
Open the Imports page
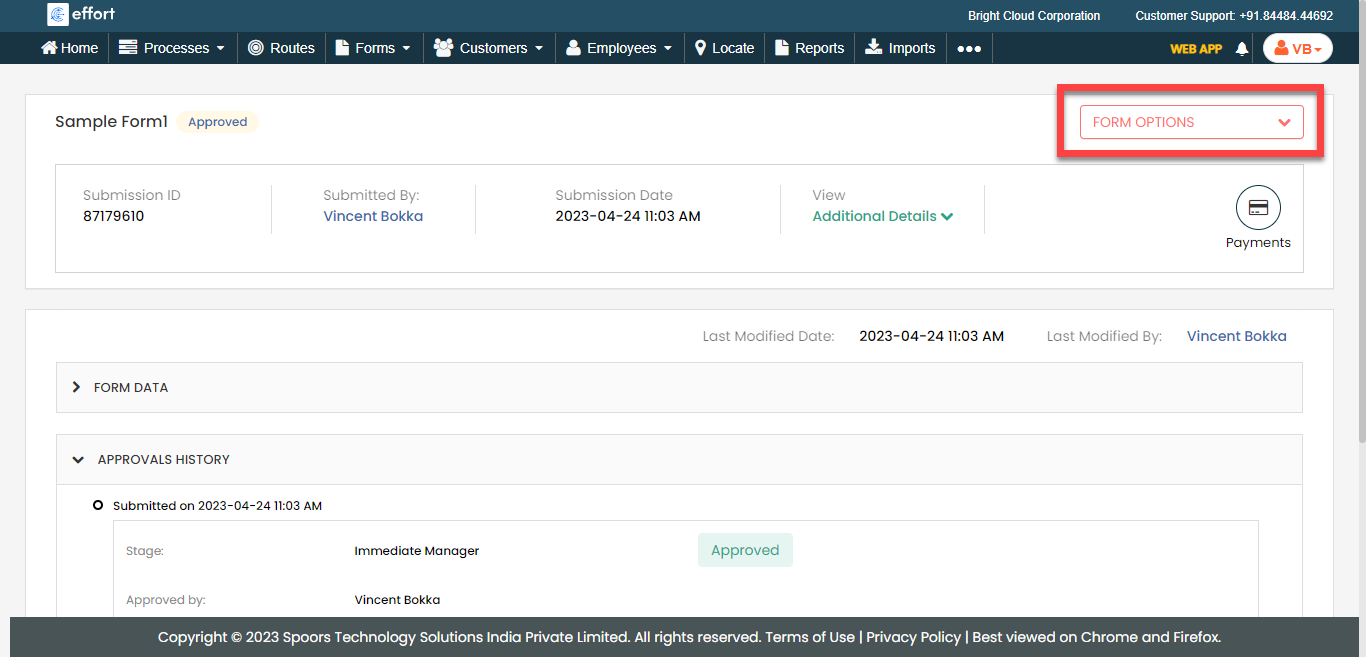(900, 48)
